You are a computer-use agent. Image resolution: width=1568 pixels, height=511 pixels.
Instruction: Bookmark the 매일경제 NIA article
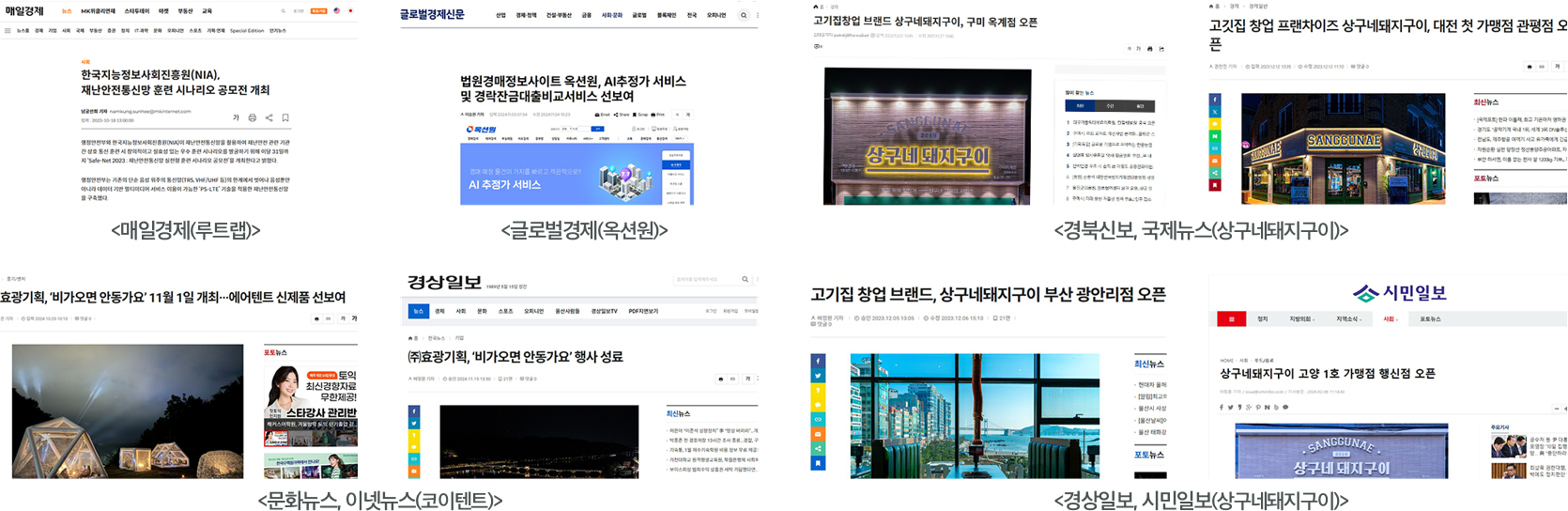pos(285,118)
